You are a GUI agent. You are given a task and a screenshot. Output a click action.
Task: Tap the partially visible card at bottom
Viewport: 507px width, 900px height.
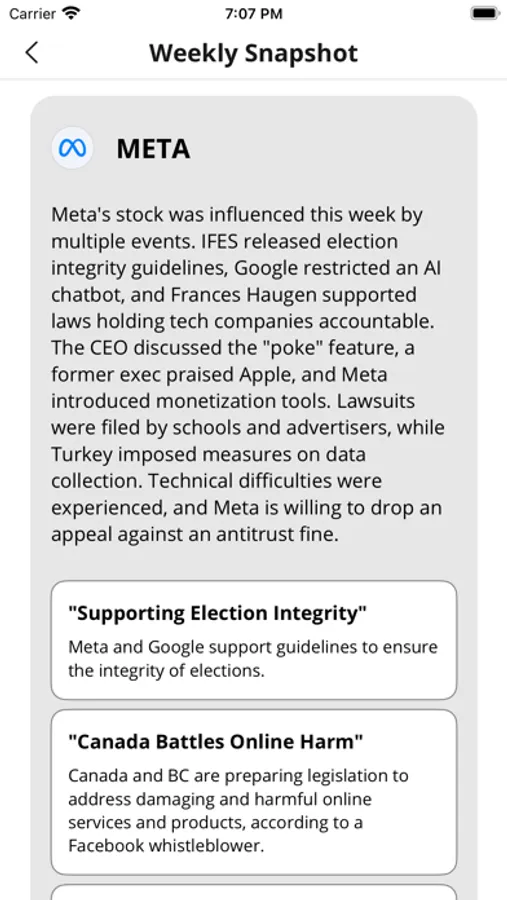(254, 893)
